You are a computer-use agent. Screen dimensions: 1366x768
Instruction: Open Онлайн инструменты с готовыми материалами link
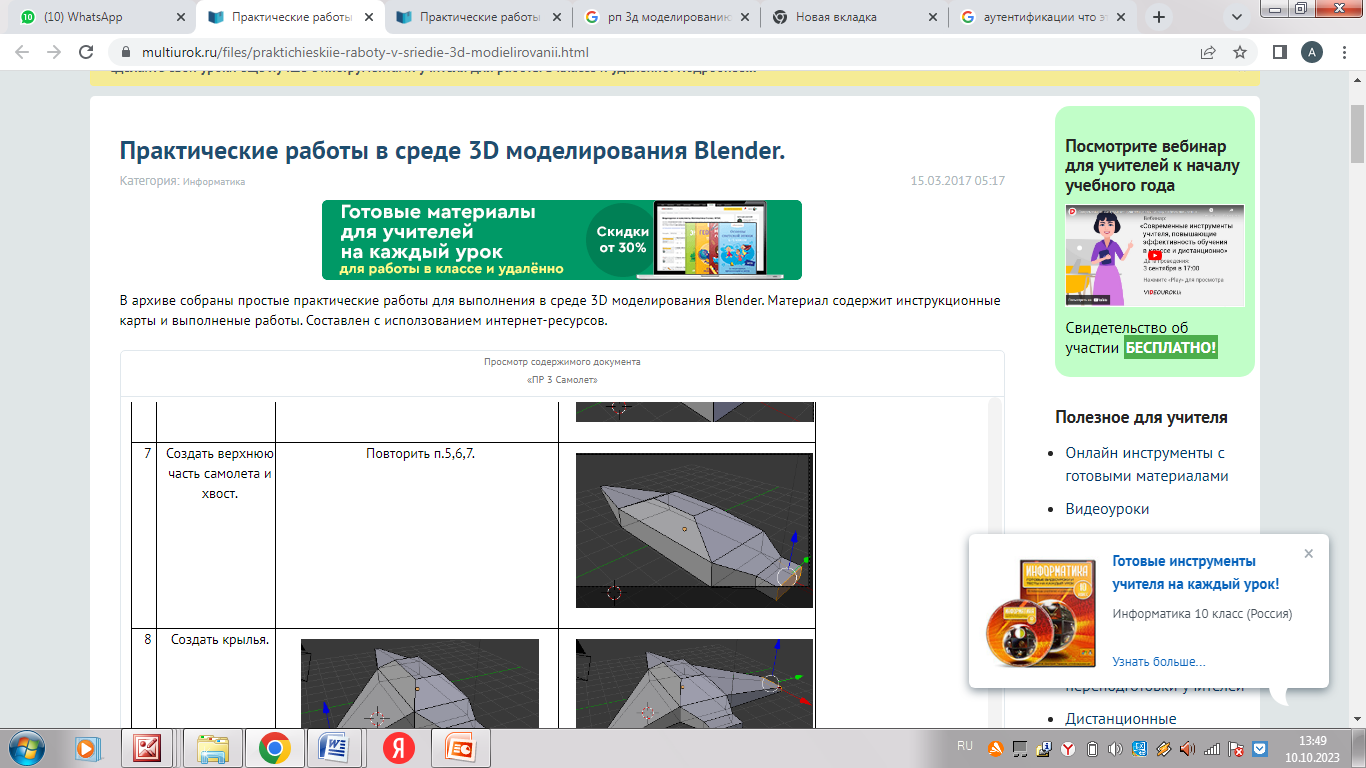[1147, 465]
